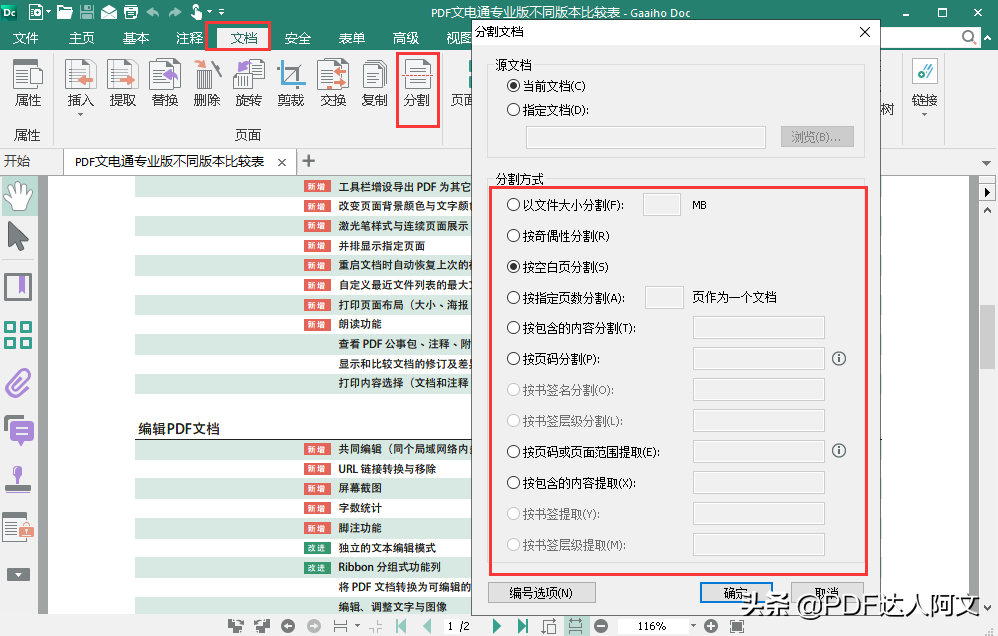Image resolution: width=998 pixels, height=636 pixels.
Task: Click the 开始 start tab
Action: tap(17, 161)
